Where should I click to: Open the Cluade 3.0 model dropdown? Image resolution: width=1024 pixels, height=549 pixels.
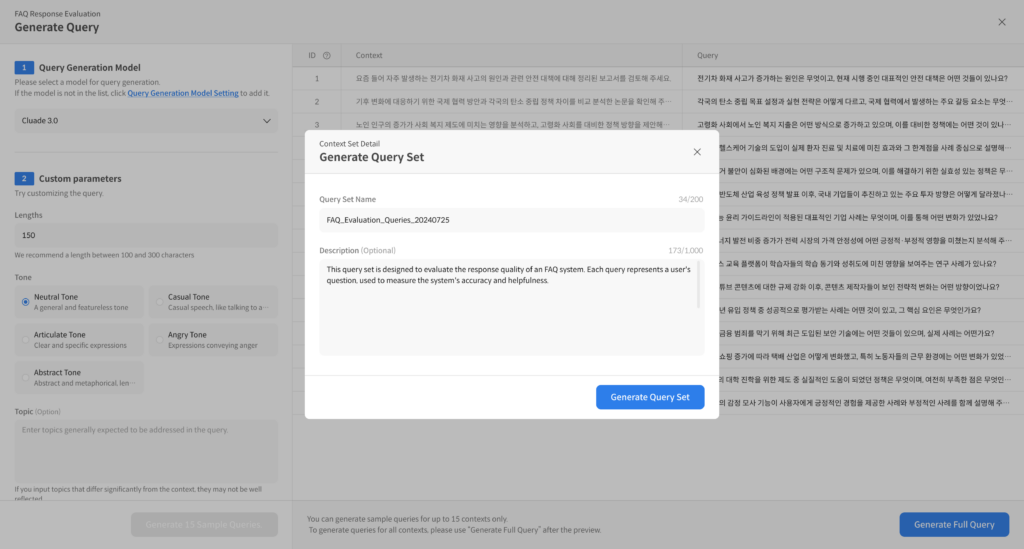pos(146,121)
